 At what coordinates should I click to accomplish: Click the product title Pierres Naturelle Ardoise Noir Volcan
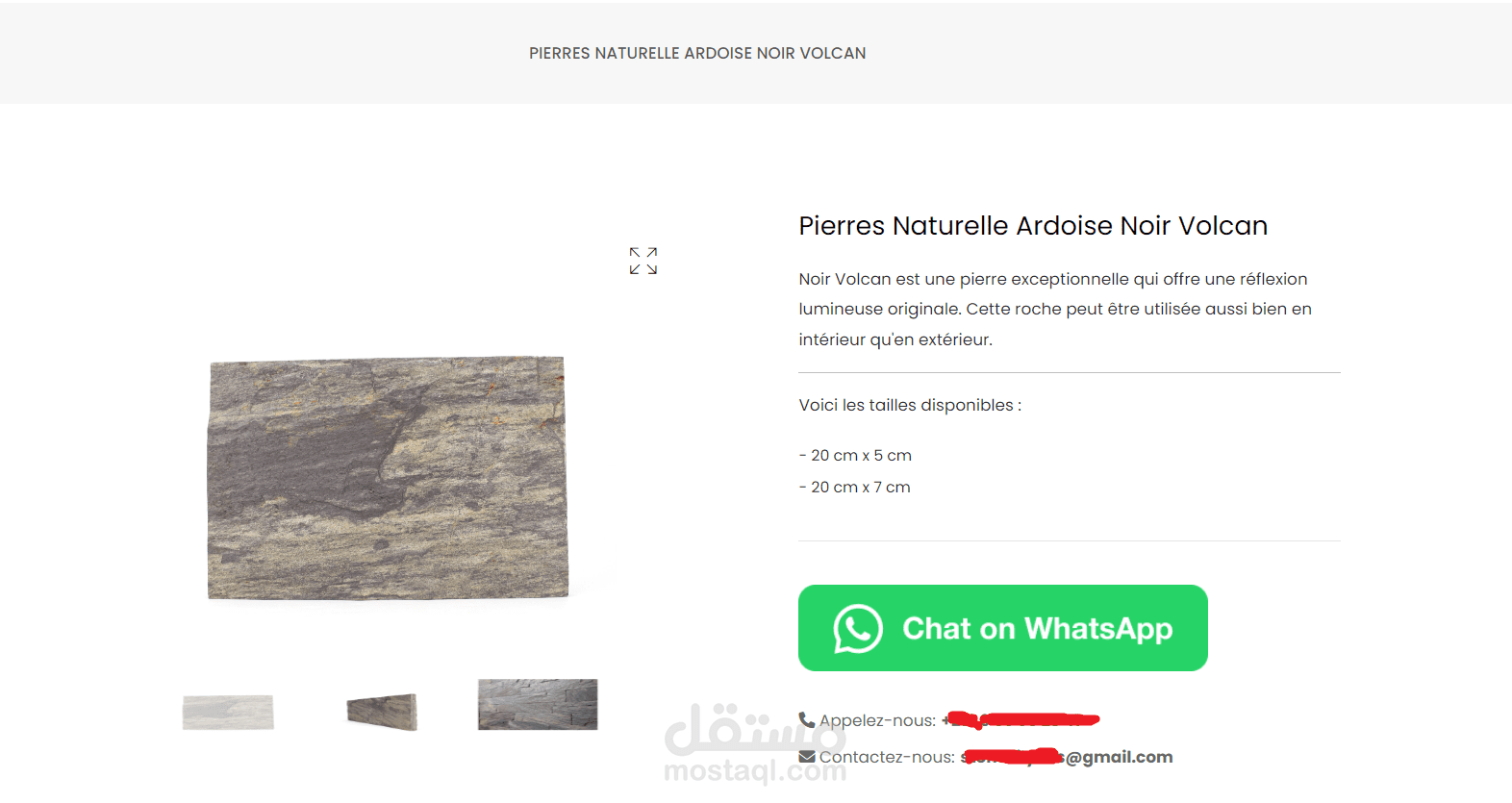pos(1033,226)
